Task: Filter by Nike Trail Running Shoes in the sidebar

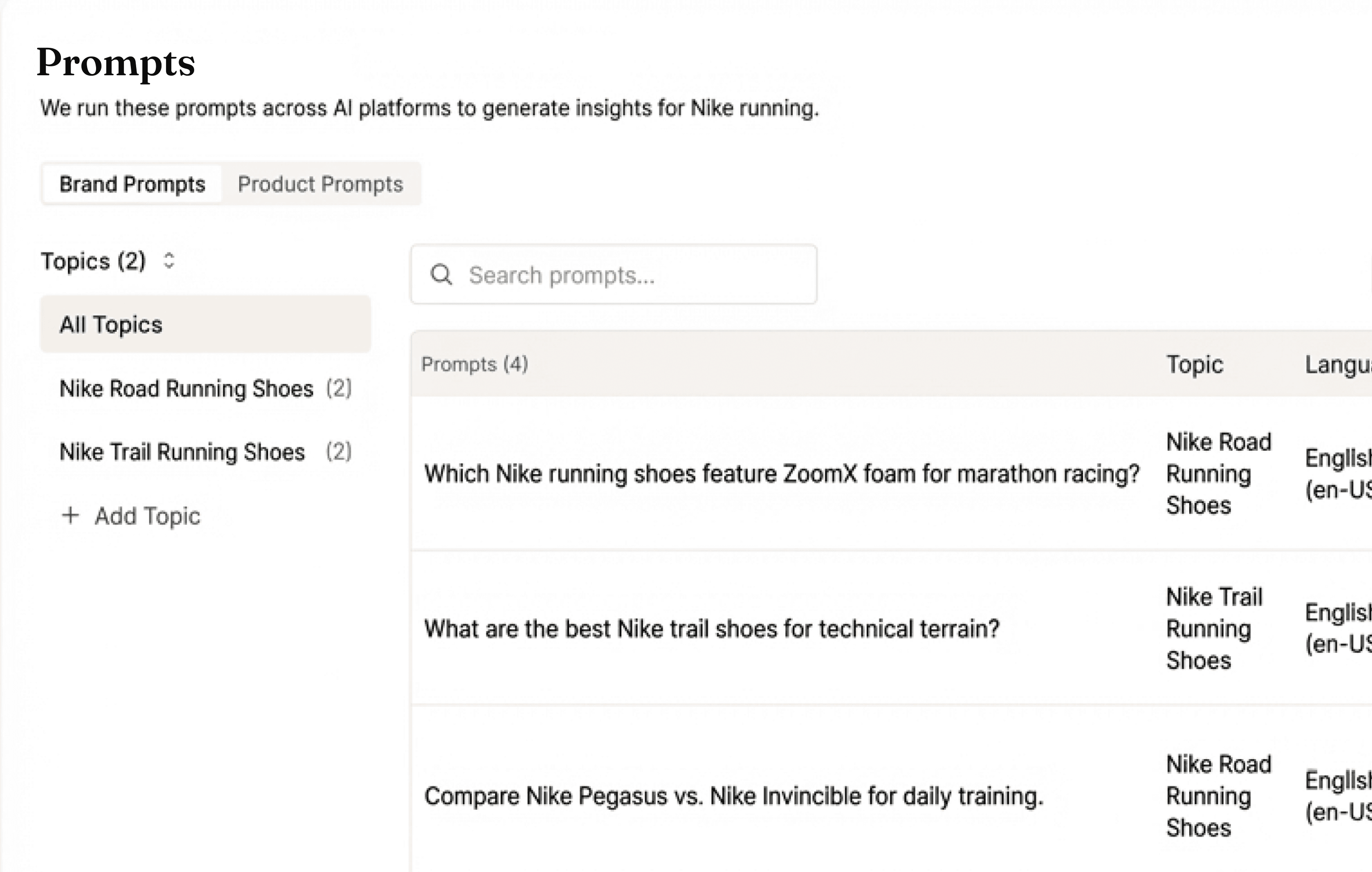Action: tap(182, 452)
